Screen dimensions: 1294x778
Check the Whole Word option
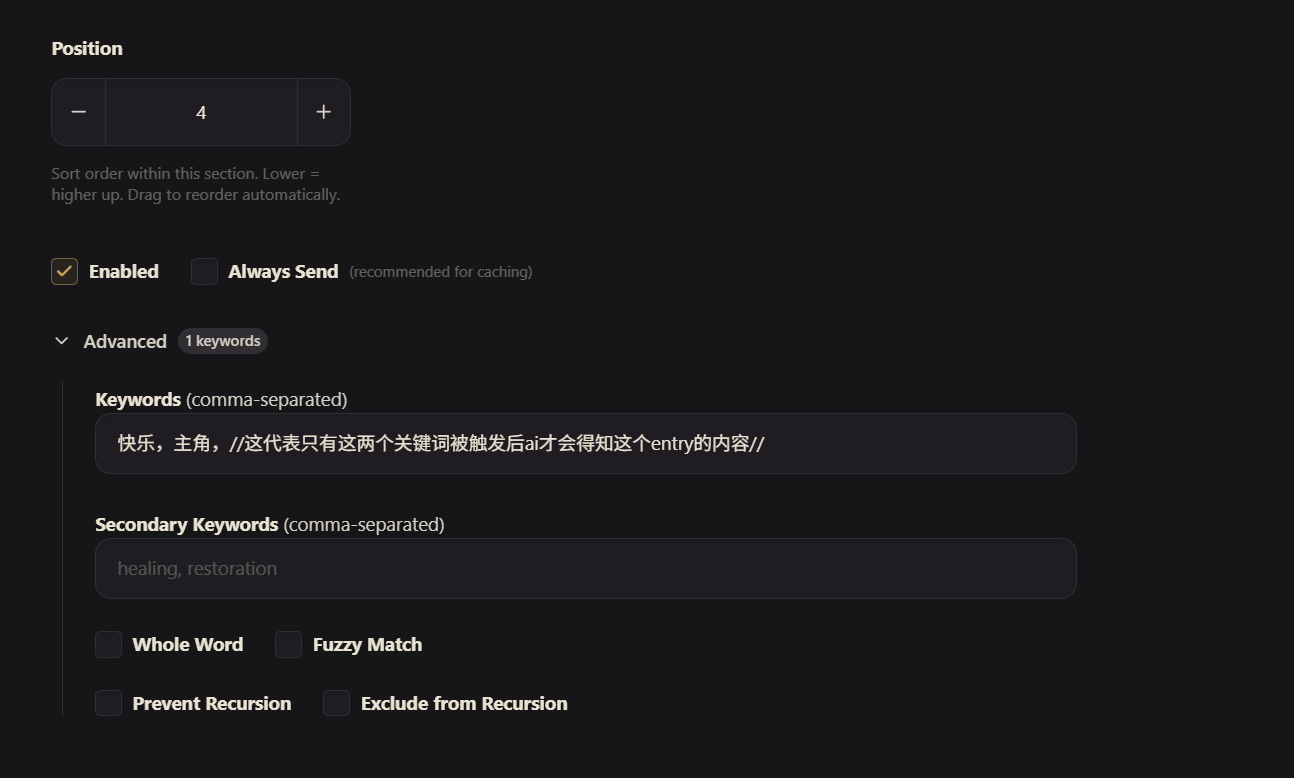pos(108,644)
